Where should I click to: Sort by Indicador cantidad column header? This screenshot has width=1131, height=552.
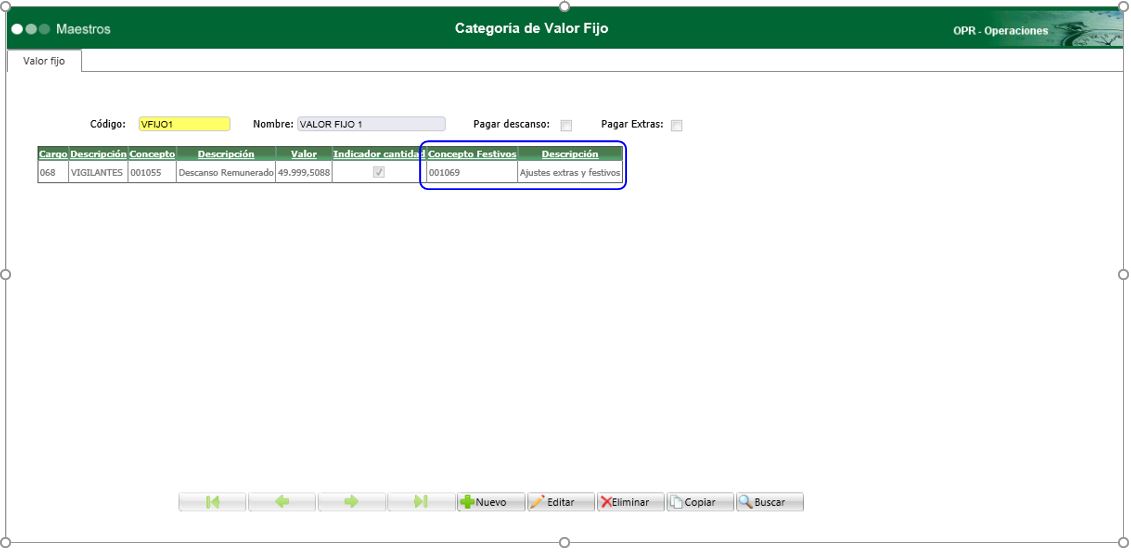click(379, 154)
